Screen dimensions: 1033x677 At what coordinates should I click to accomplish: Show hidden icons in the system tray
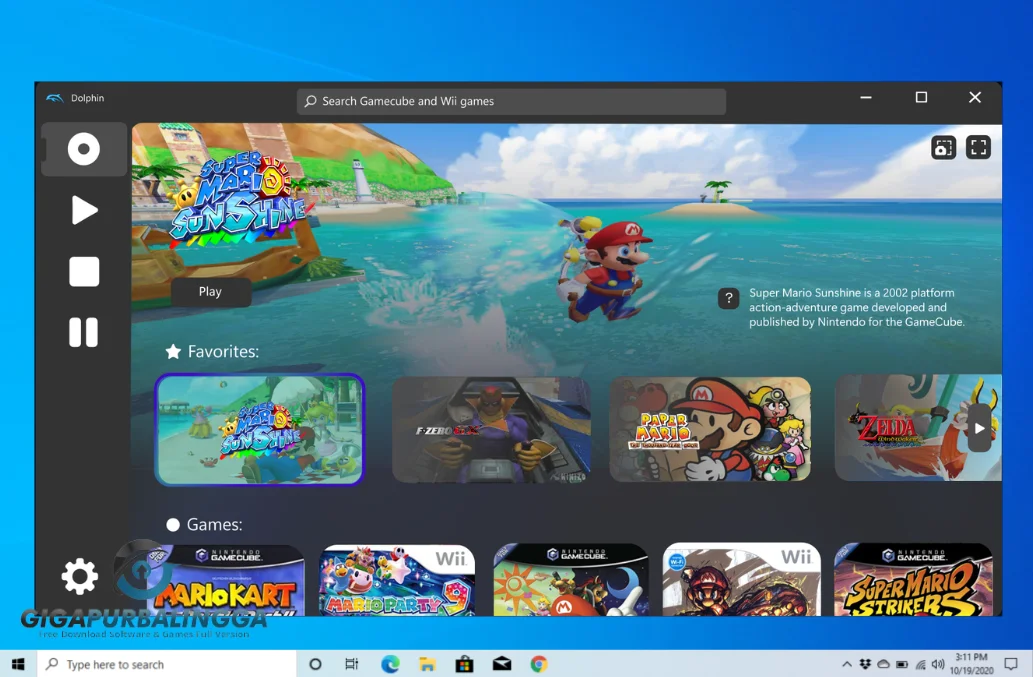(846, 663)
